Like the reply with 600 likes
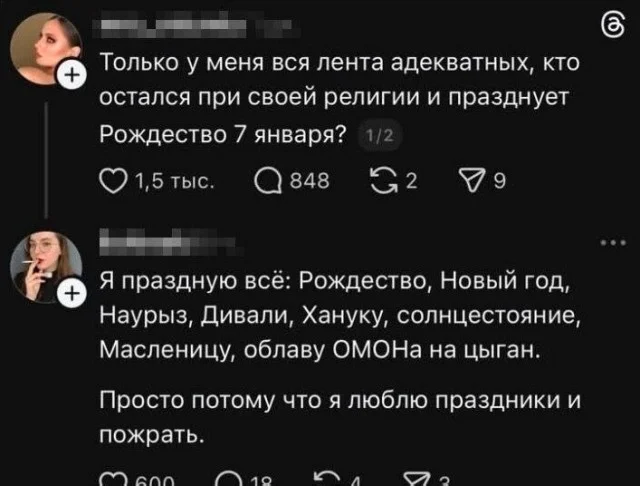 point(113,480)
